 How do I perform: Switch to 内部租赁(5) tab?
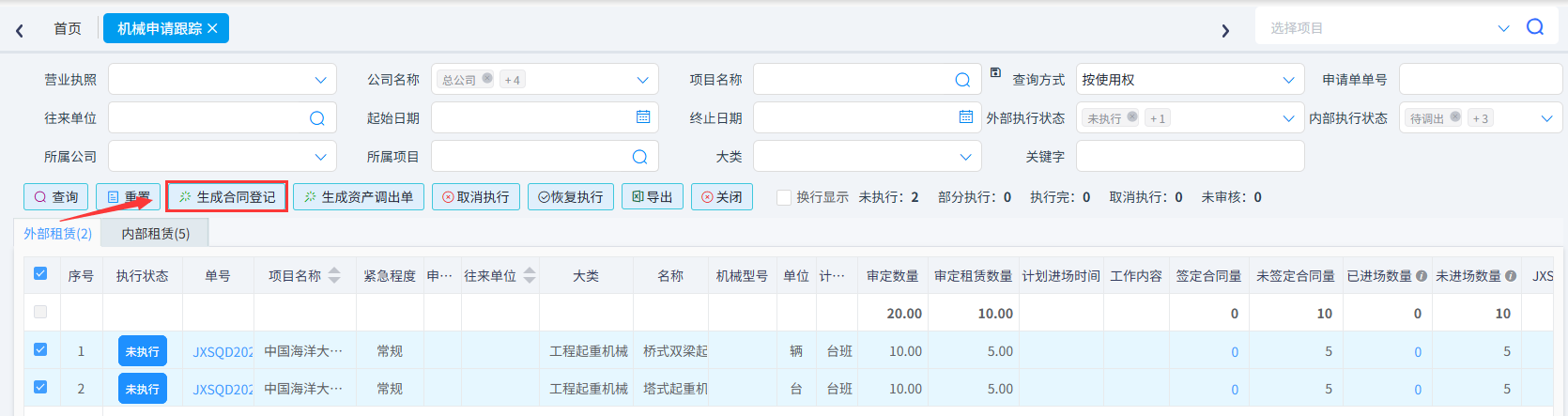[156, 234]
